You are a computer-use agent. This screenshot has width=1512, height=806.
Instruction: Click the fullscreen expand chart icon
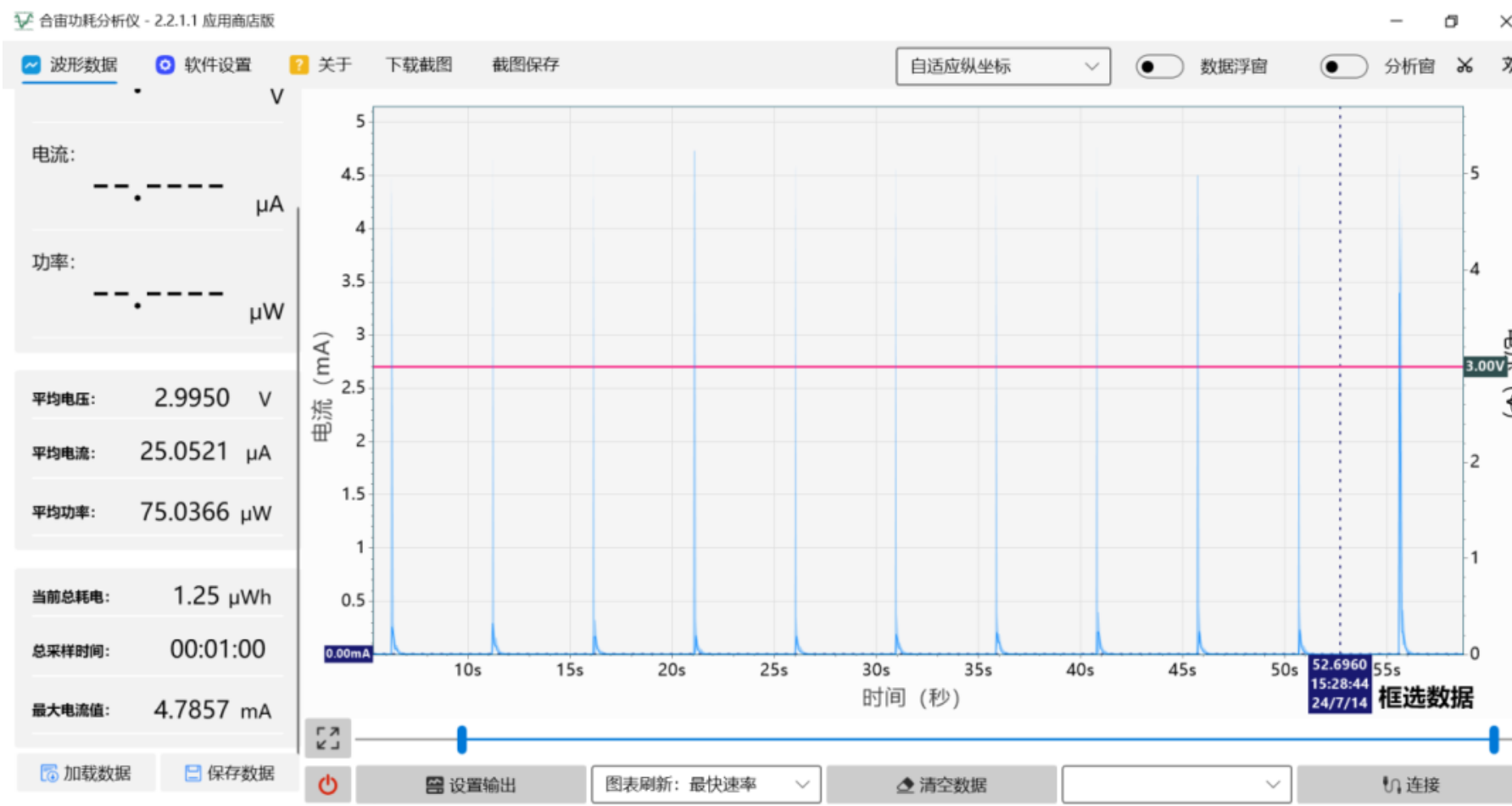point(327,737)
